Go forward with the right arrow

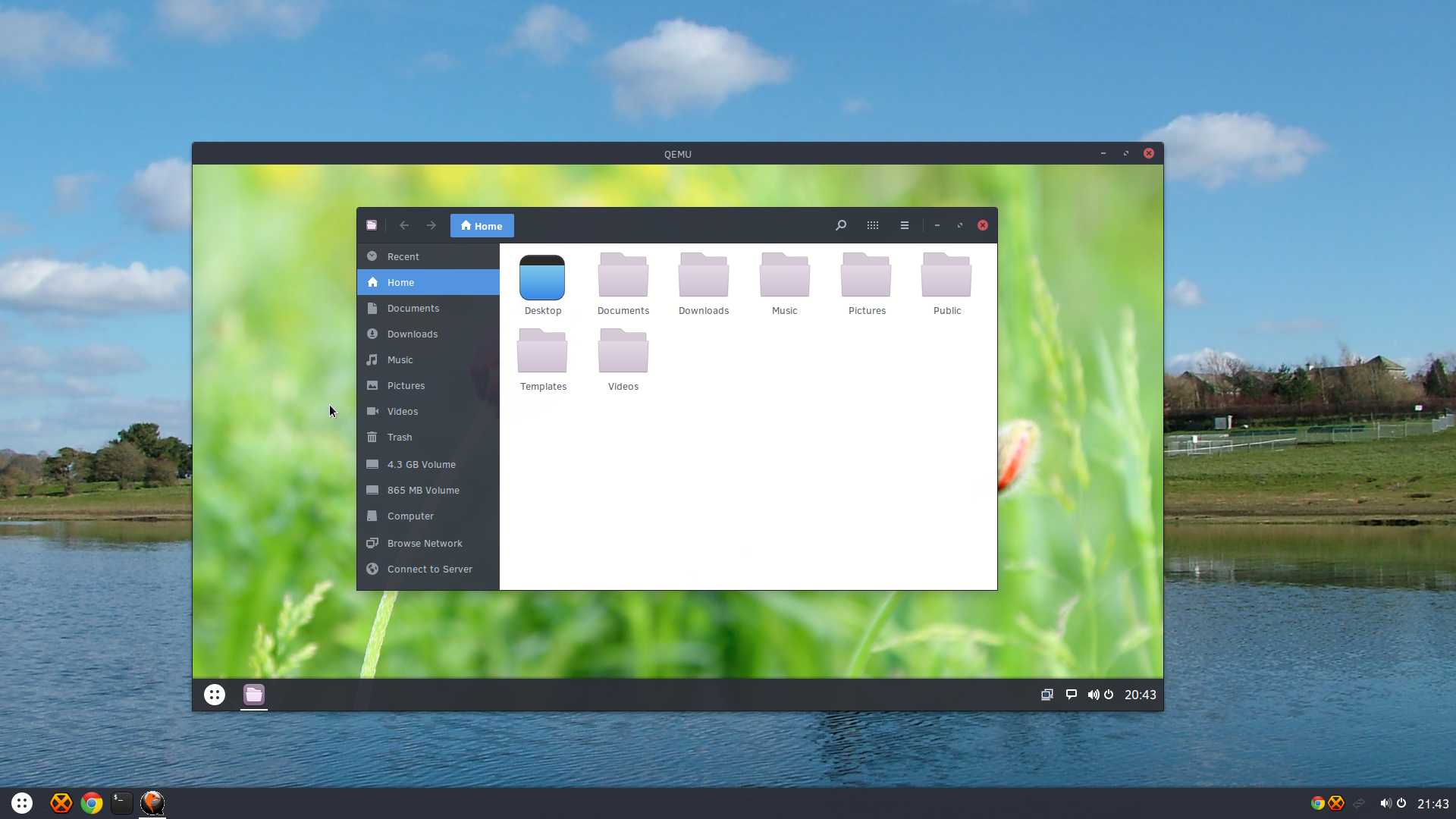click(431, 225)
